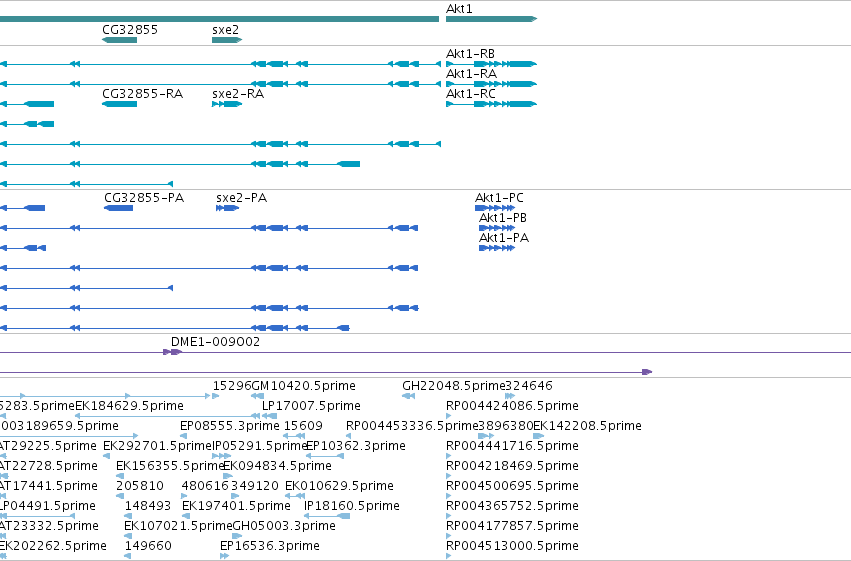Select the CG32855-RA transcript
Viewport: 851px width, 561px height.
coord(119,104)
